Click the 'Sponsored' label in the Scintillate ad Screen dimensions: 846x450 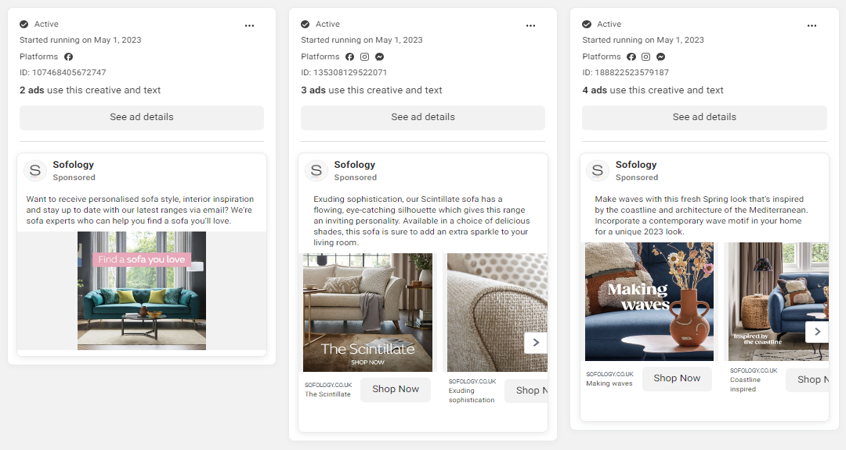click(355, 178)
